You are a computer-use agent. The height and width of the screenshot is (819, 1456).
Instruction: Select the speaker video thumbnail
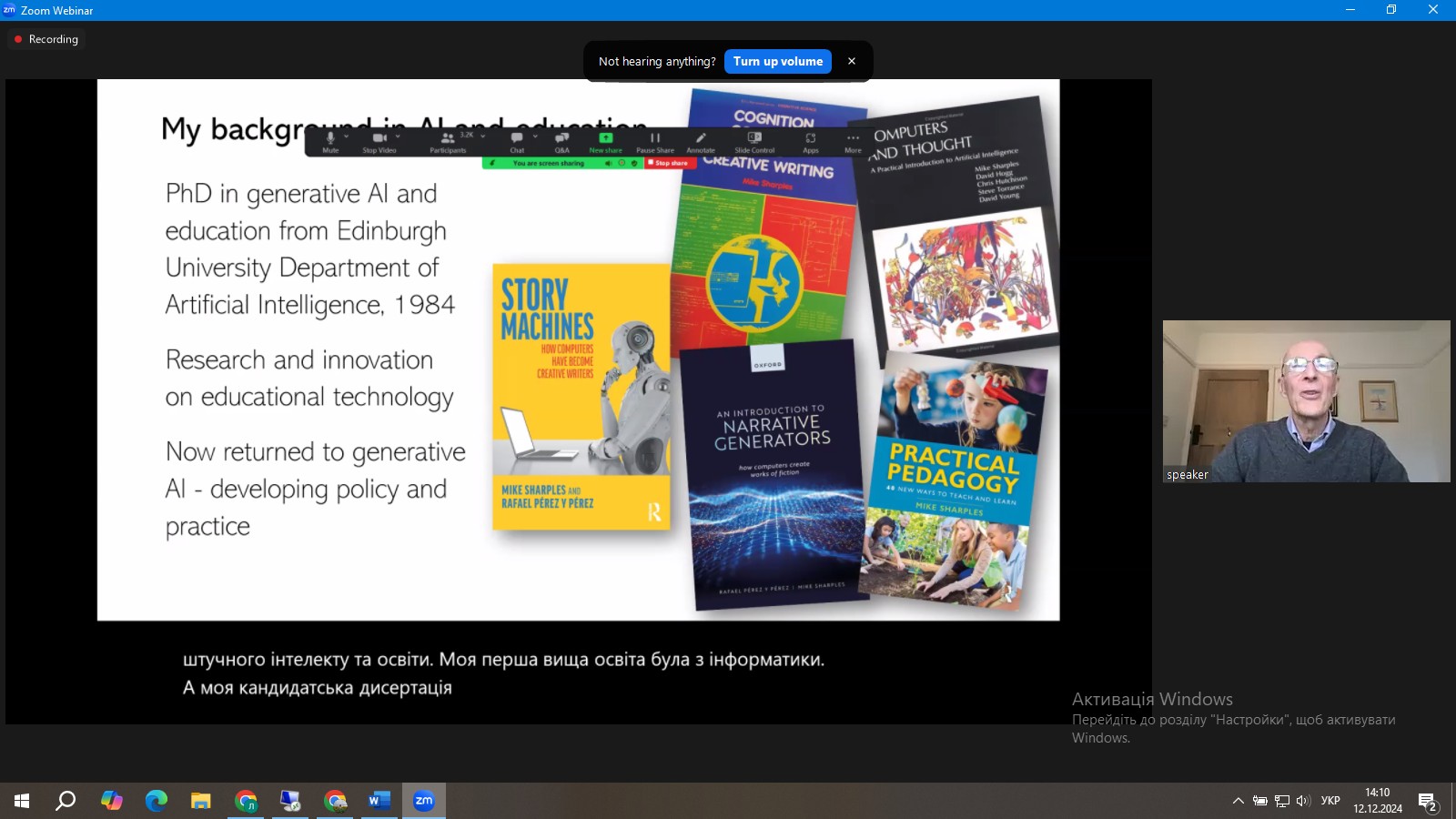(x=1306, y=401)
